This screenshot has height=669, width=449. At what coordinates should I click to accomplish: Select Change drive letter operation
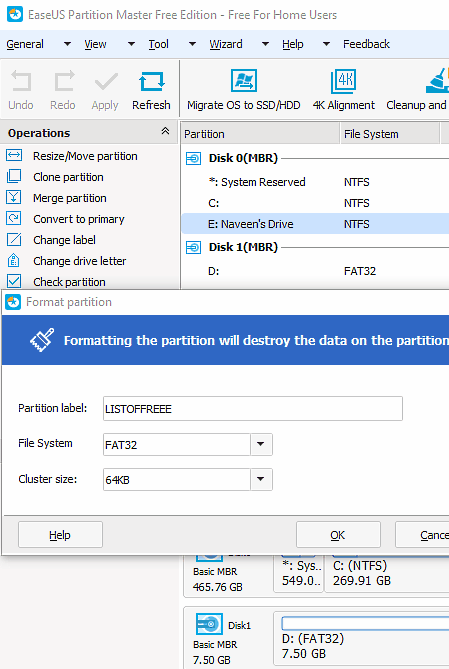click(x=79, y=261)
